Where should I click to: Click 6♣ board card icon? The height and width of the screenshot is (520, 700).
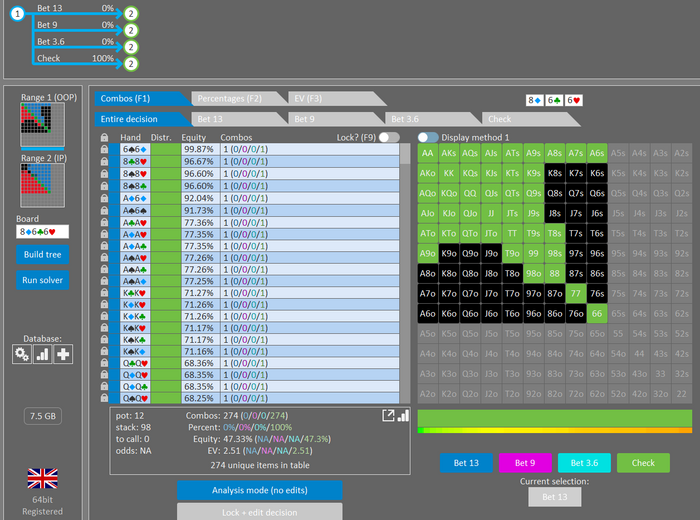tap(554, 100)
